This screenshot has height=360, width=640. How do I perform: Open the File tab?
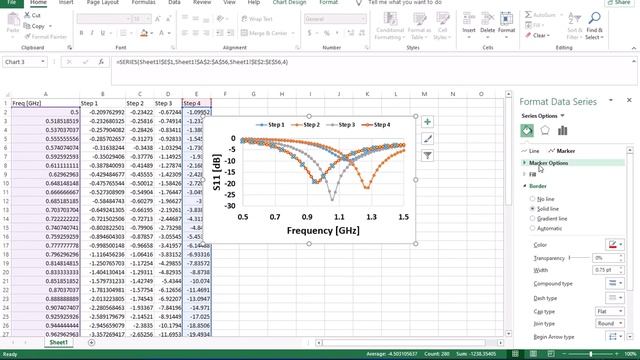click(x=11, y=2)
